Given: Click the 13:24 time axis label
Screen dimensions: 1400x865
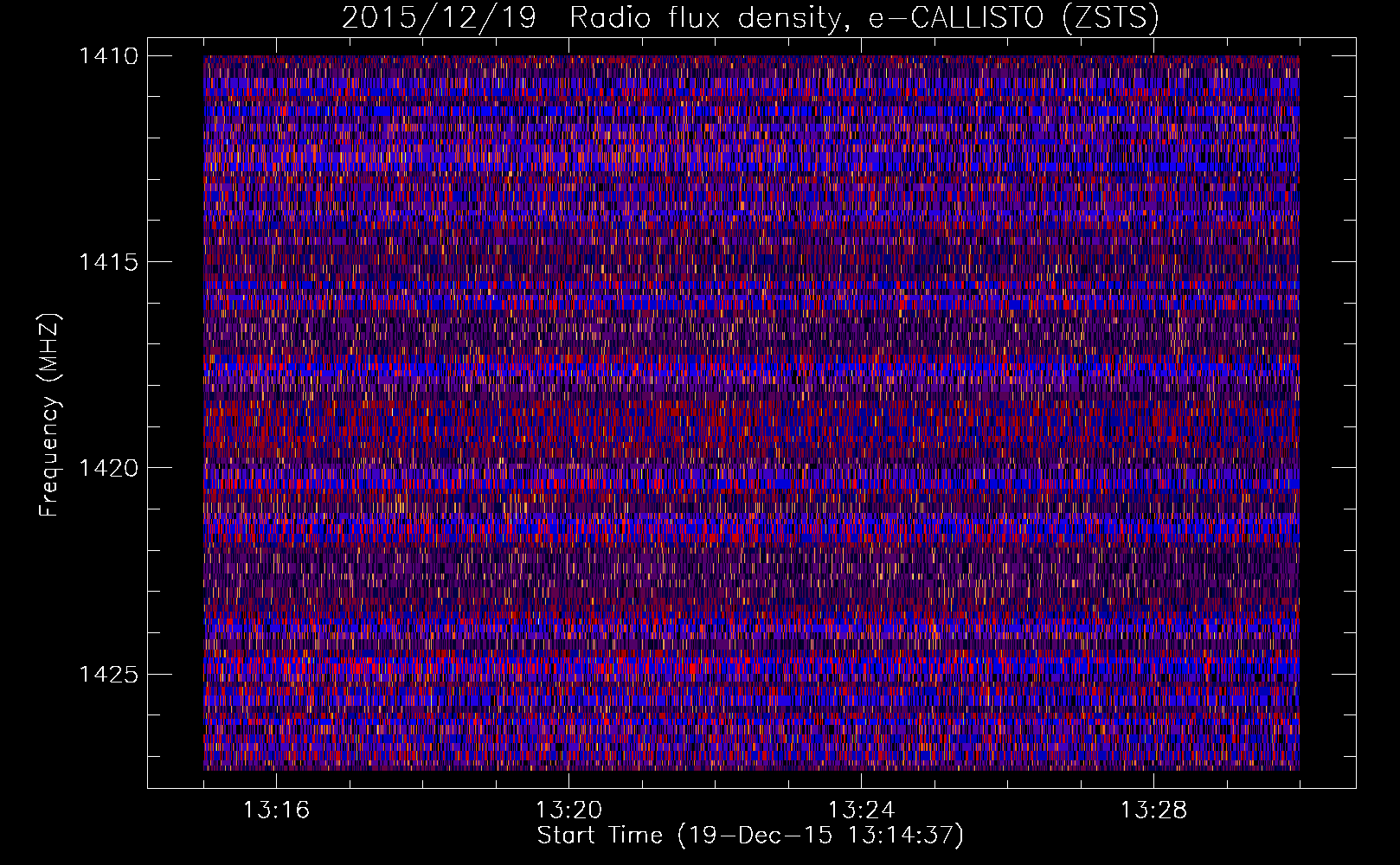Looking at the screenshot, I should coord(861,811).
